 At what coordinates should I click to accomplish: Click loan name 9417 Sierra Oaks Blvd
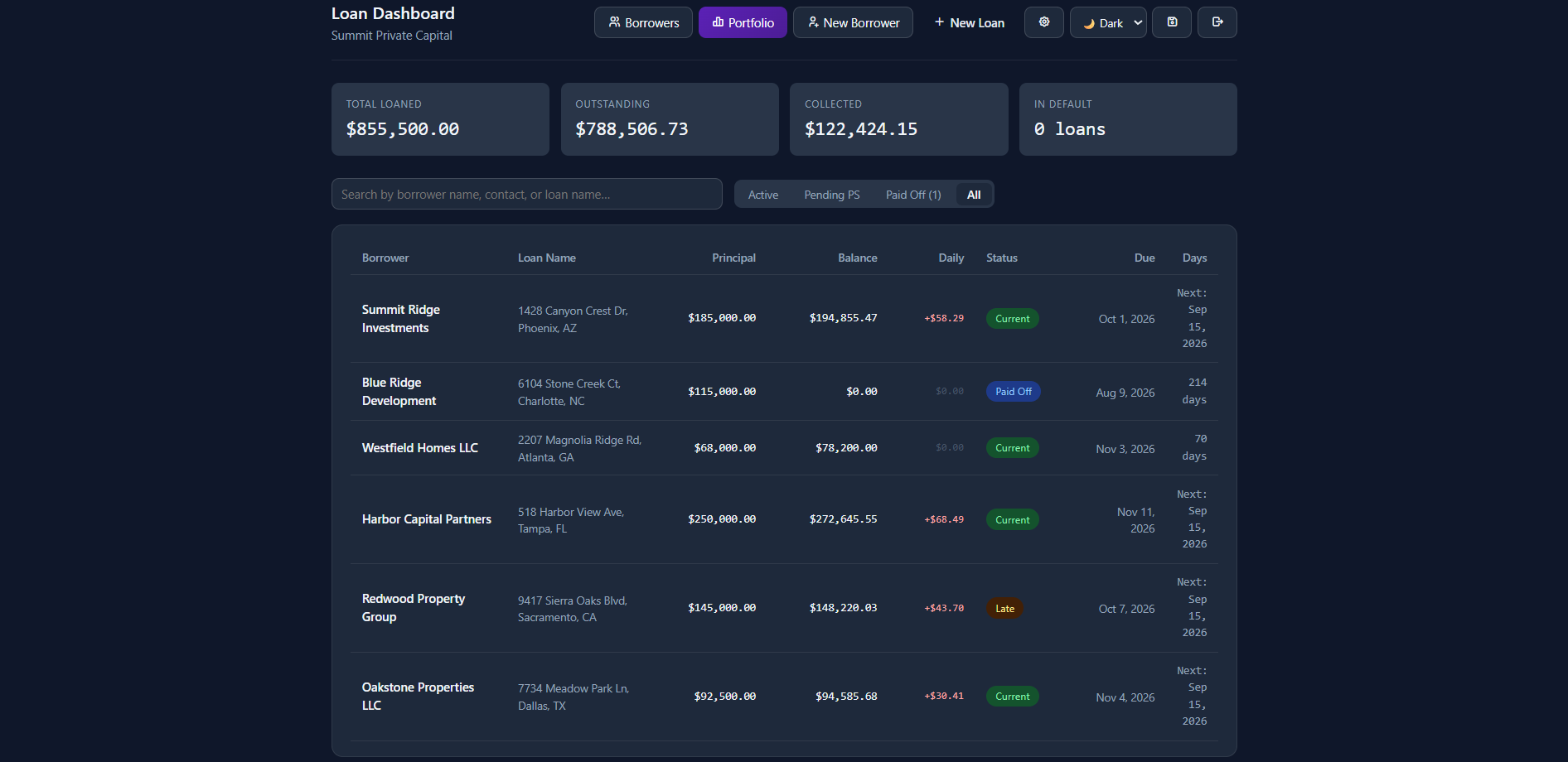[x=573, y=609]
